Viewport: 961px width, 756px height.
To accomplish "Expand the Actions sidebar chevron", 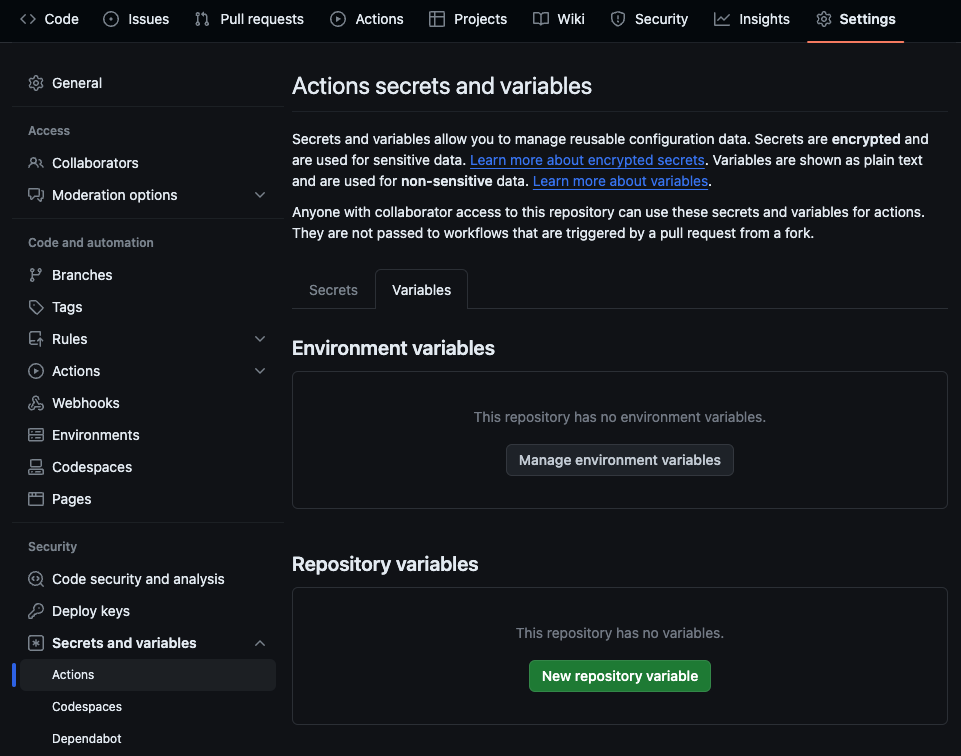I will pyautogui.click(x=260, y=371).
